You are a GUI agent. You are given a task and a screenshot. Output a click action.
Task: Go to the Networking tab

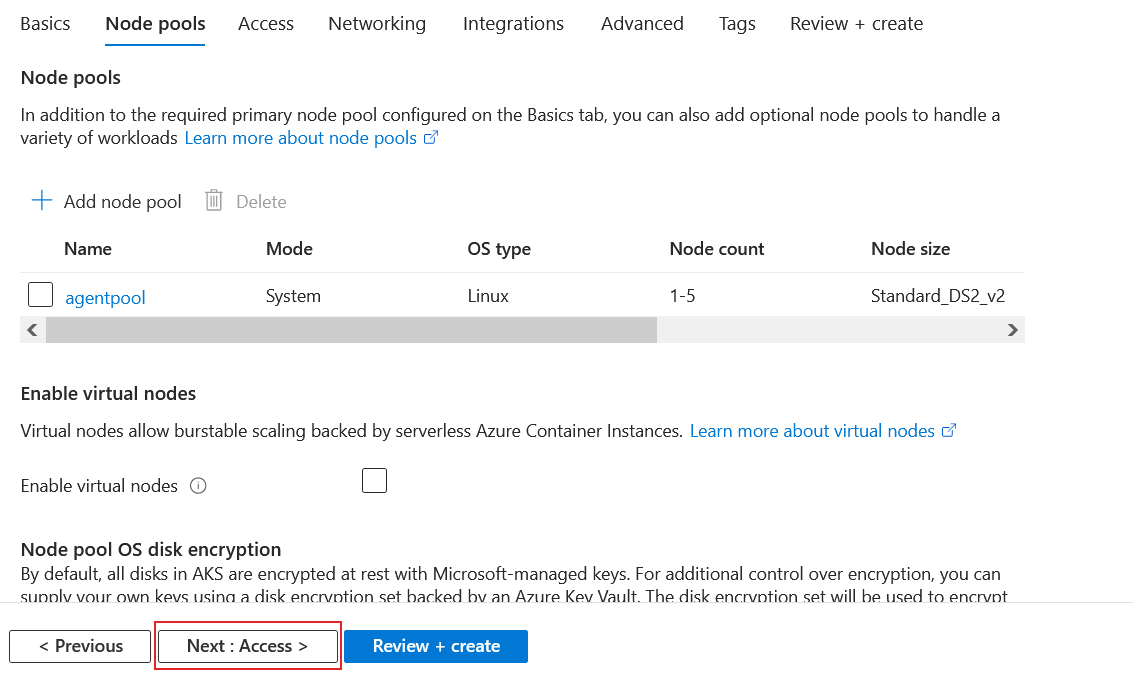tap(377, 23)
